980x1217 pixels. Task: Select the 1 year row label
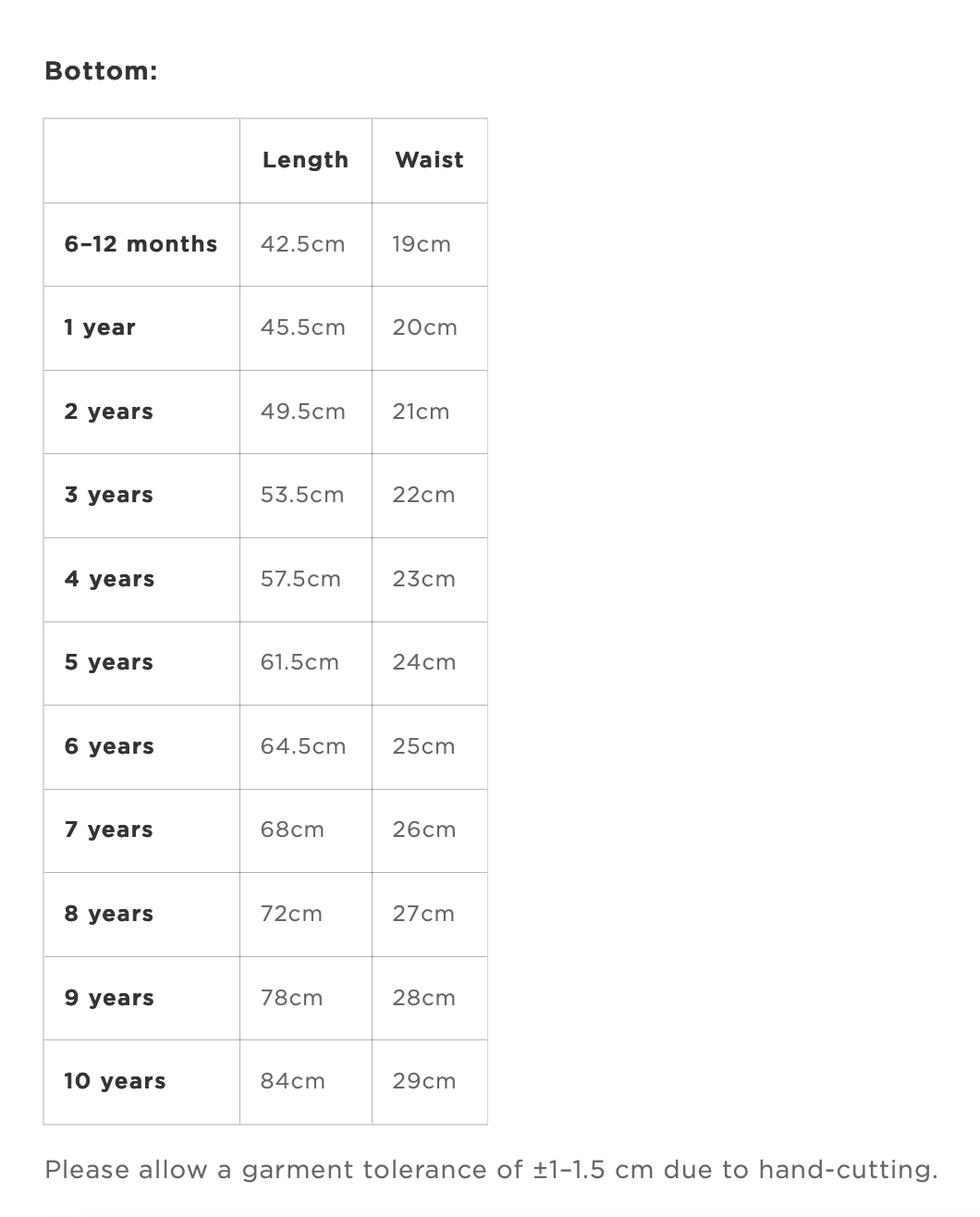[x=100, y=328]
